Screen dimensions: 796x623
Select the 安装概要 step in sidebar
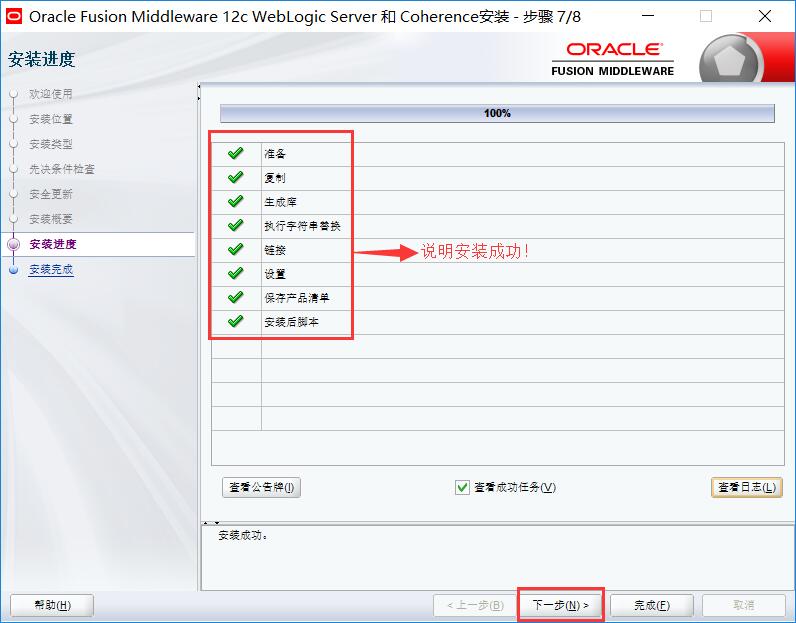[51, 219]
